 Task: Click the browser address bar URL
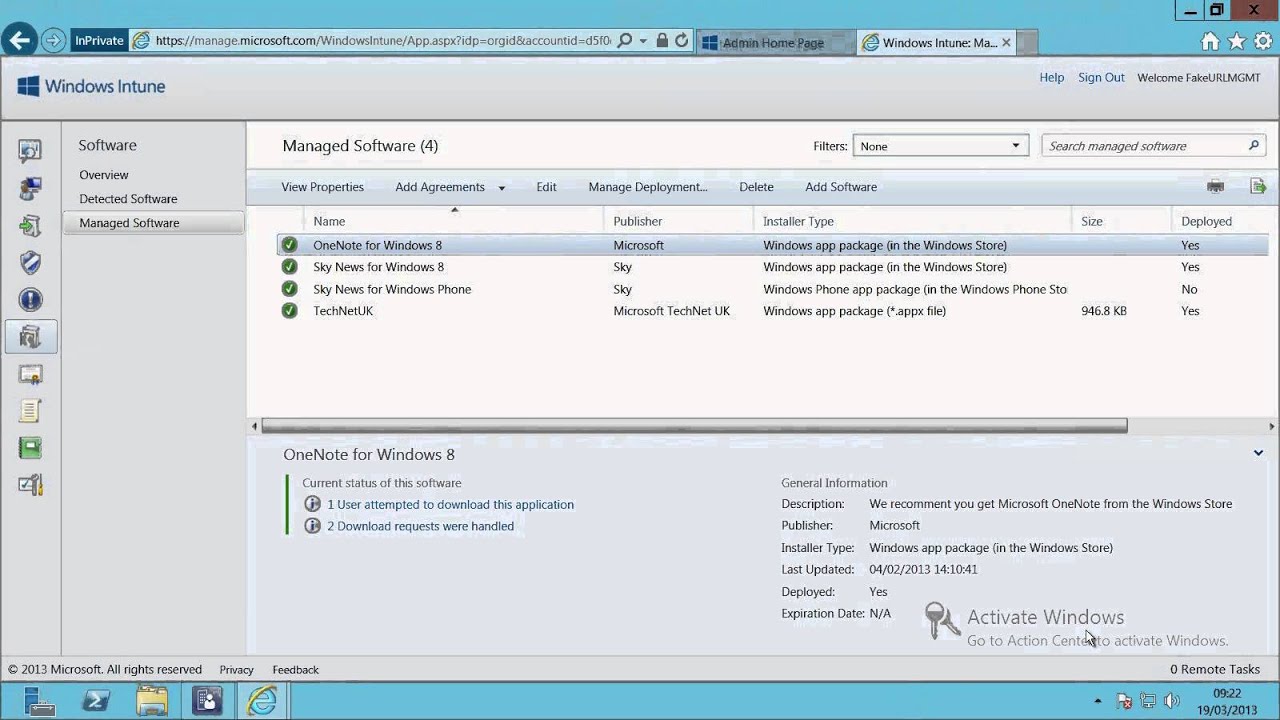coord(383,41)
